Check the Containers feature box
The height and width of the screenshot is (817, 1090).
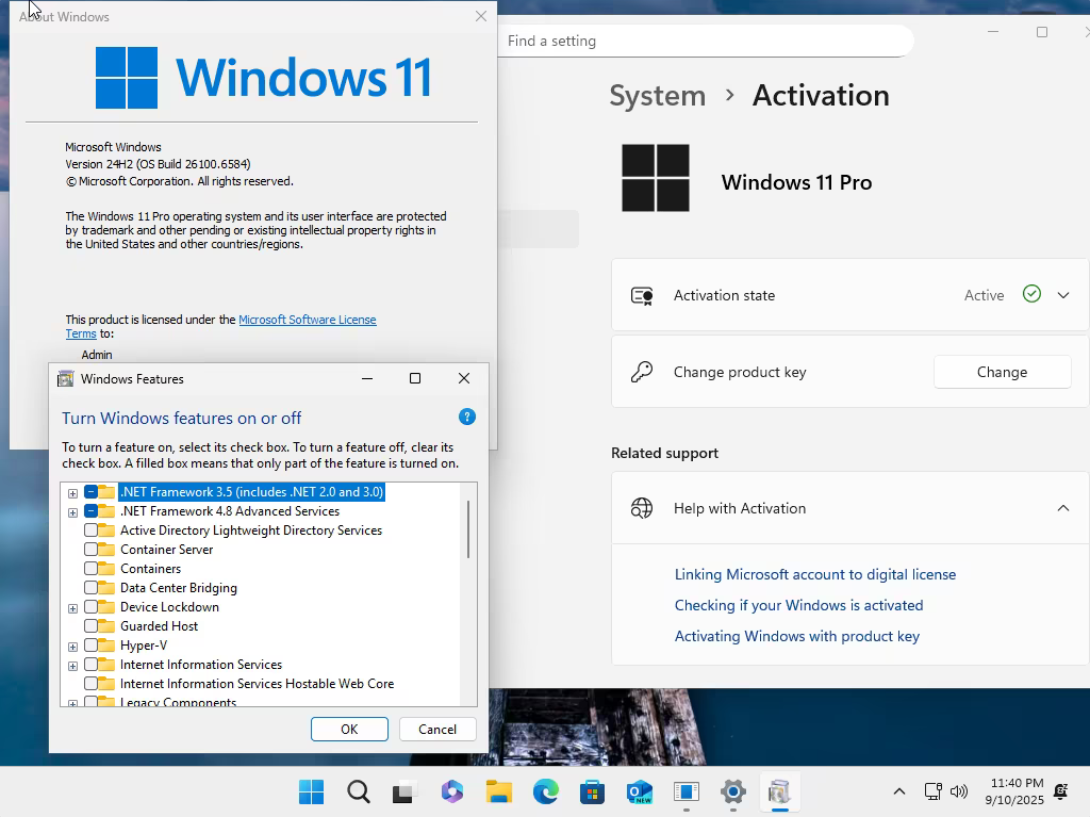[90, 569]
